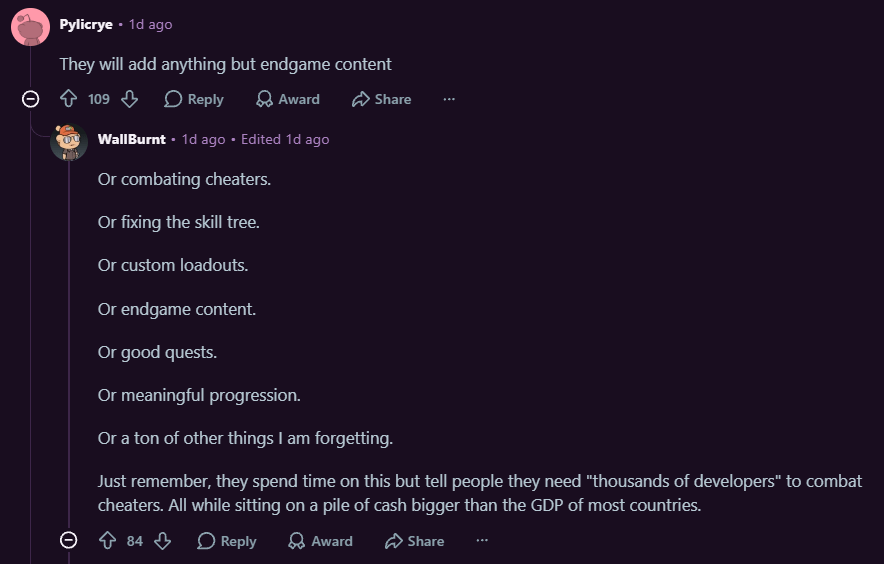Open Pylicrye's avatar profile picture
Image resolution: width=884 pixels, height=564 pixels.
pyautogui.click(x=30, y=27)
